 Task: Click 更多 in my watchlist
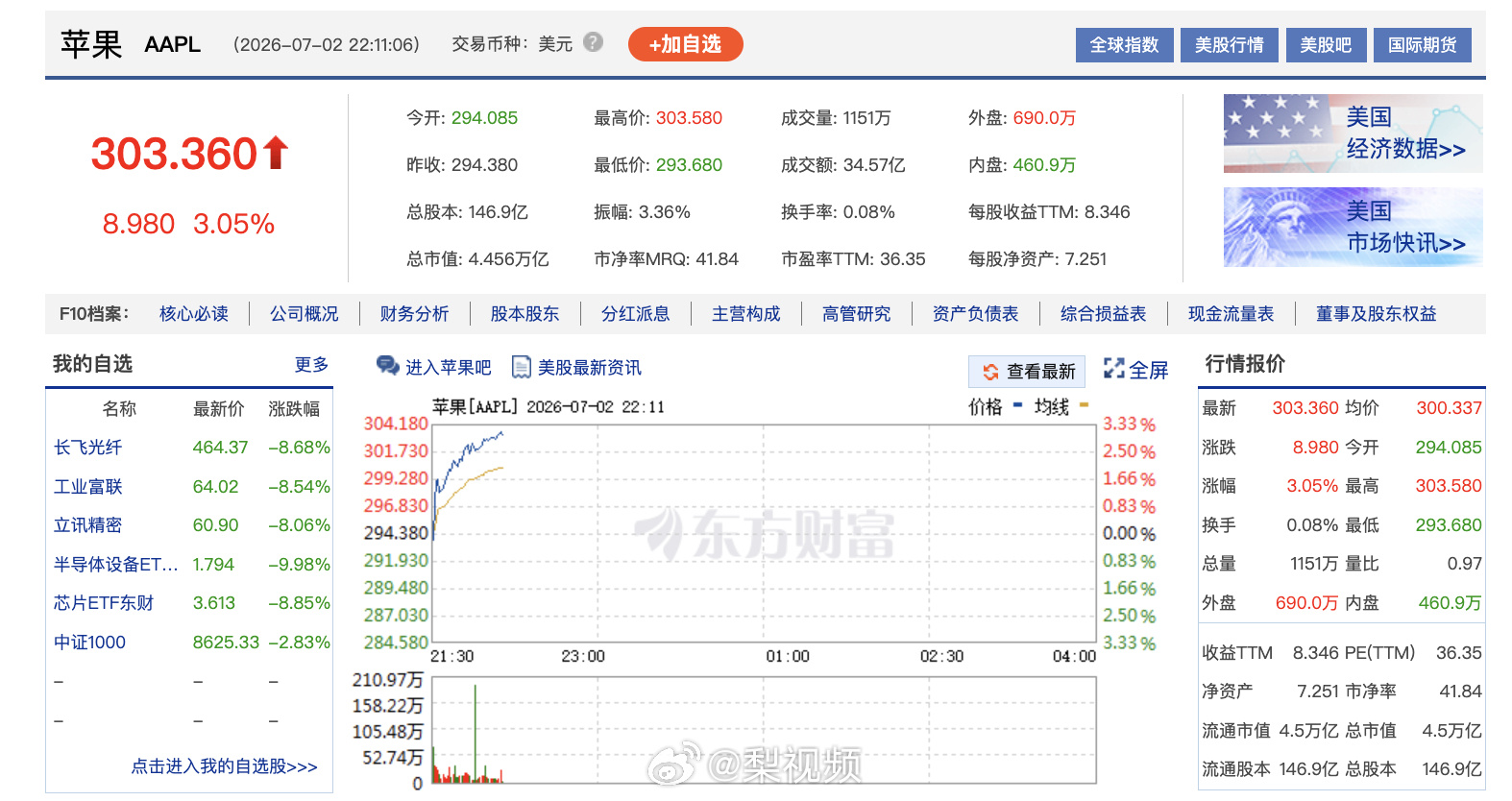[311, 365]
